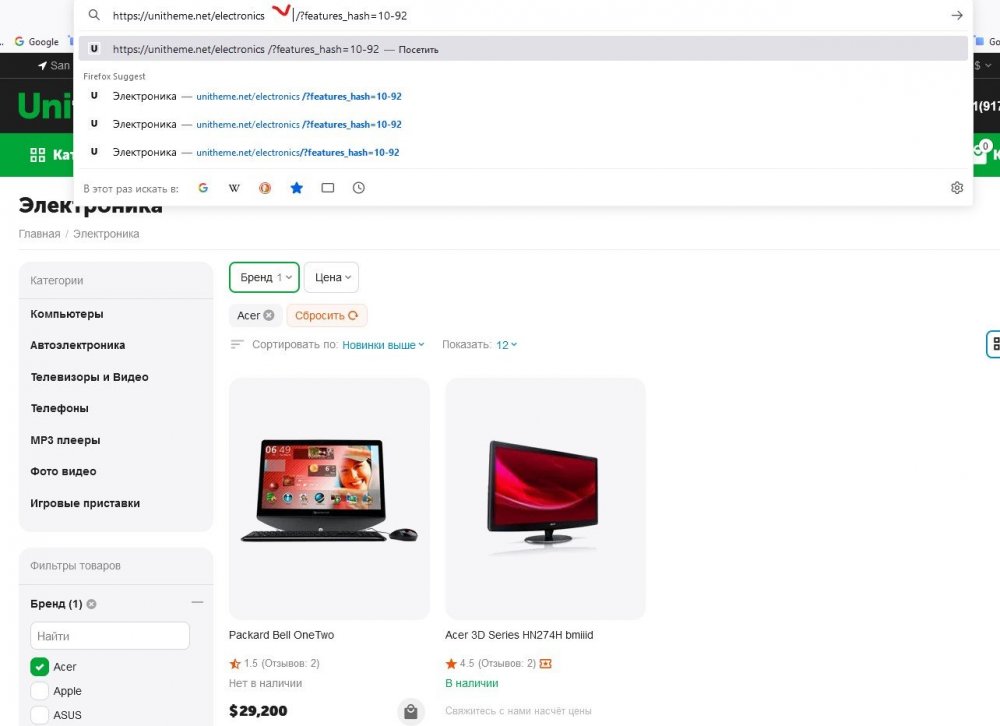Uncheck the Acer brand checkbox
The width and height of the screenshot is (1000, 726).
[x=40, y=667]
